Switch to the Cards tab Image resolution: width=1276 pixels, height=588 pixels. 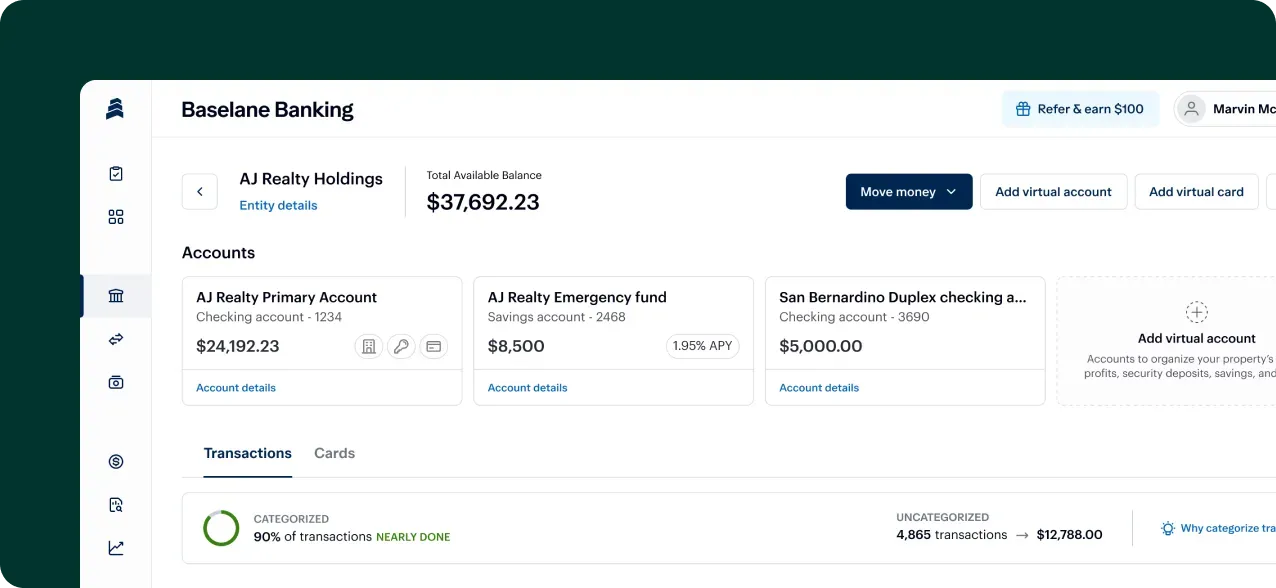(334, 453)
